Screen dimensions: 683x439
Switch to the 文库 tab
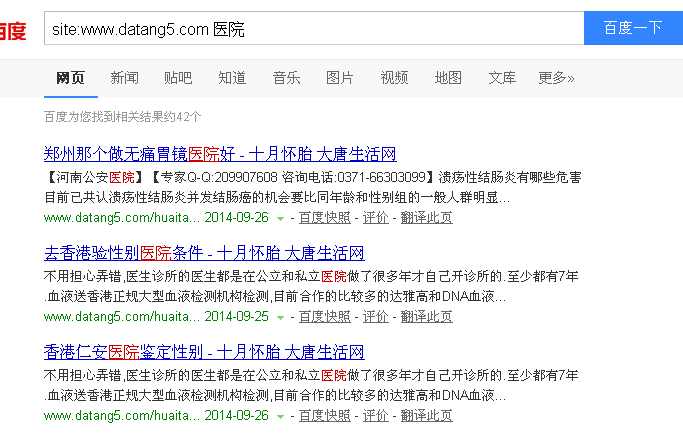point(502,78)
